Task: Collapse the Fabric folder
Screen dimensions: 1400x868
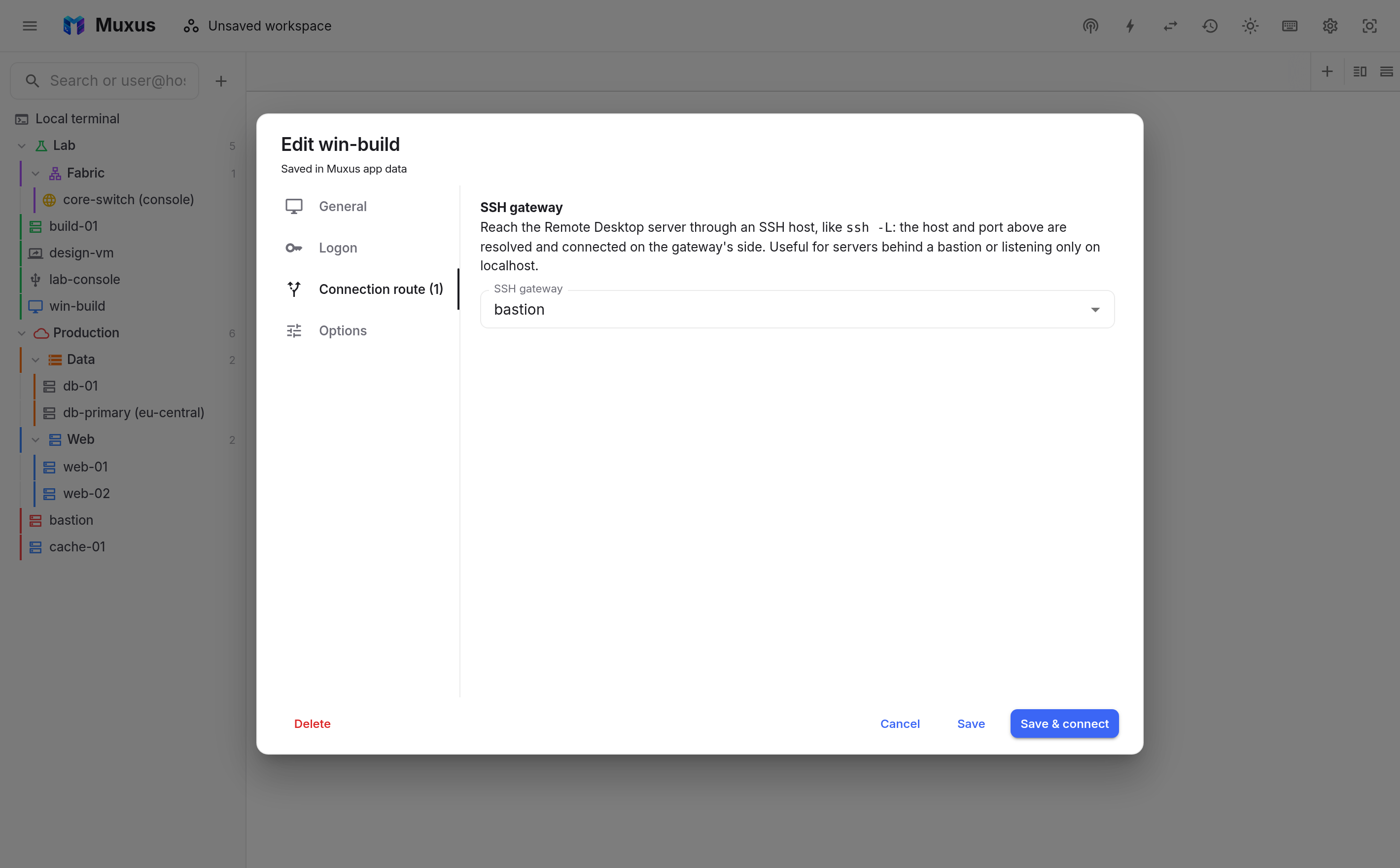Action: pos(35,174)
